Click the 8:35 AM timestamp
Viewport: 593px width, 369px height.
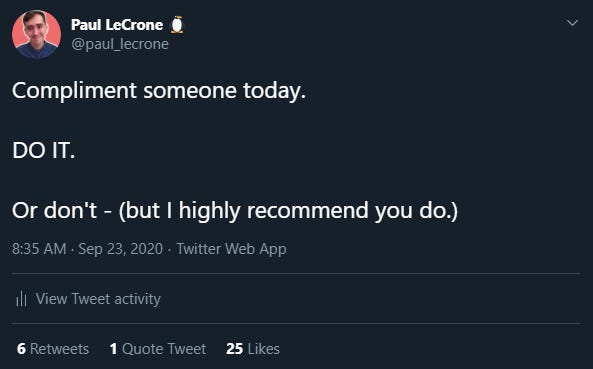[x=39, y=249]
